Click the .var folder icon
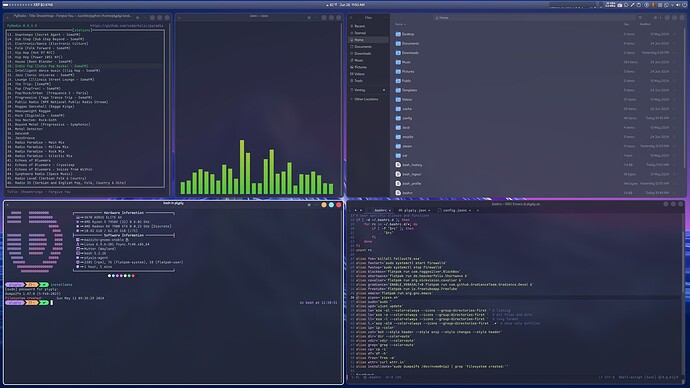The height and width of the screenshot is (388, 690). coord(398,155)
